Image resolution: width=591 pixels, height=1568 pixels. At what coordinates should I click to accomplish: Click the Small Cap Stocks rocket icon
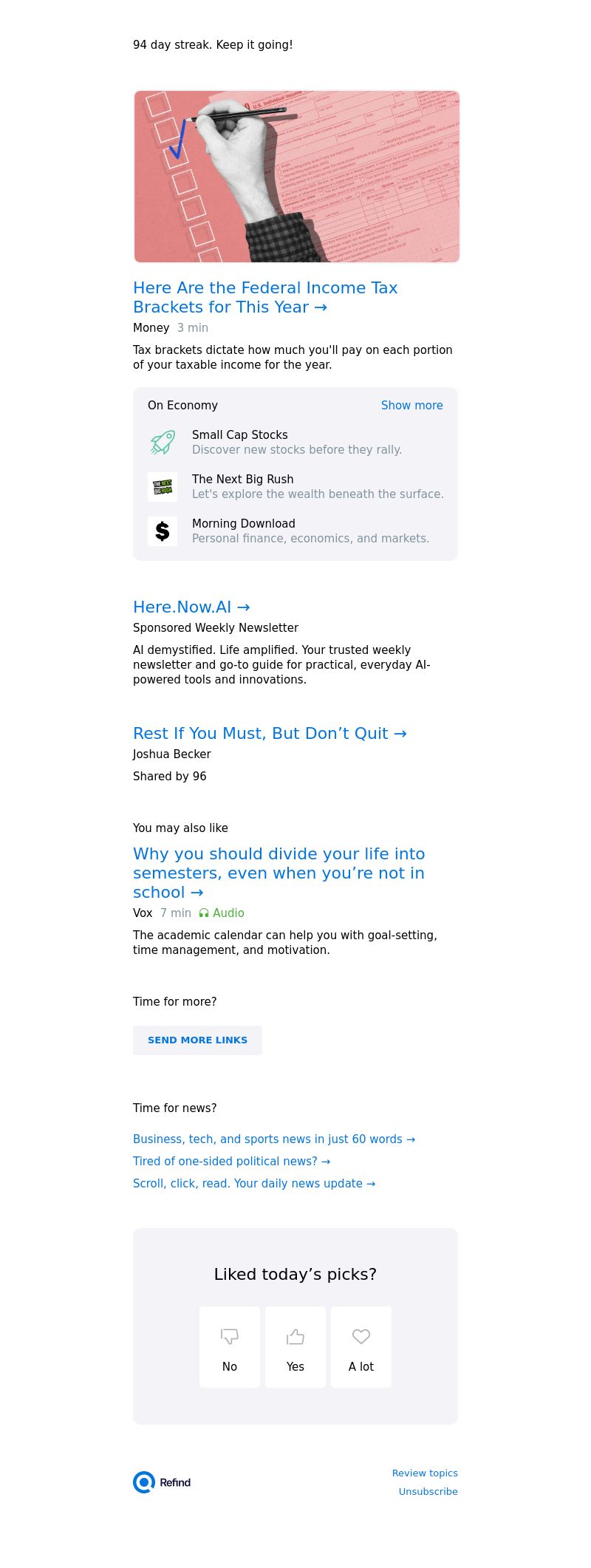click(x=163, y=443)
